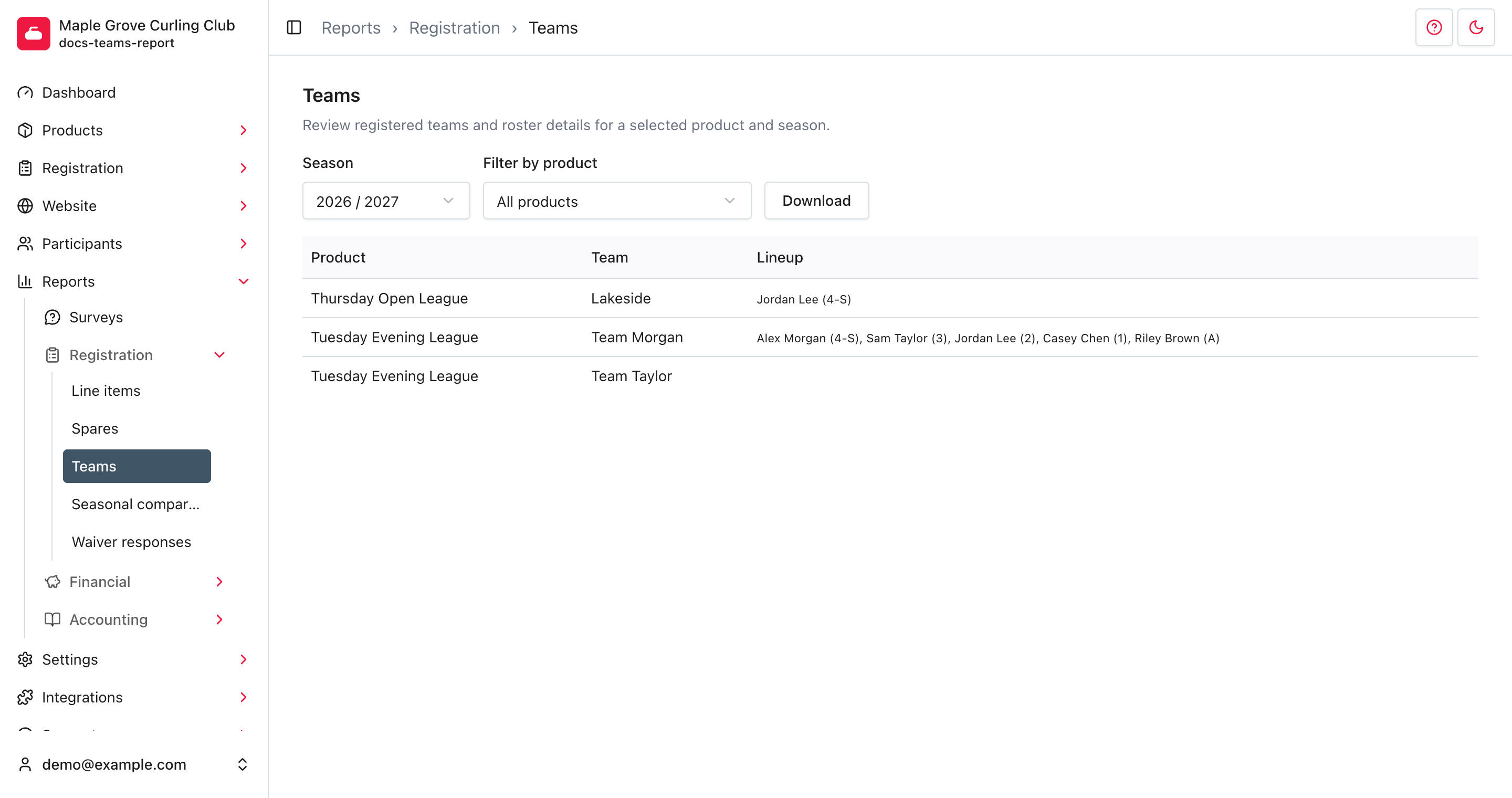Click the Settings gear icon
Image resolution: width=1512 pixels, height=798 pixels.
25,659
